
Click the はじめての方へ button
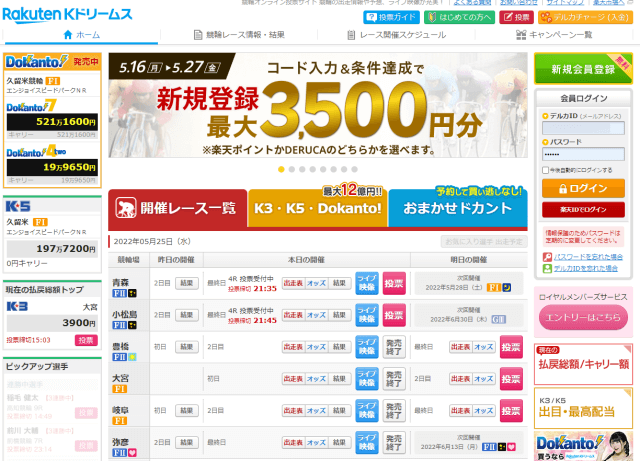pos(460,17)
